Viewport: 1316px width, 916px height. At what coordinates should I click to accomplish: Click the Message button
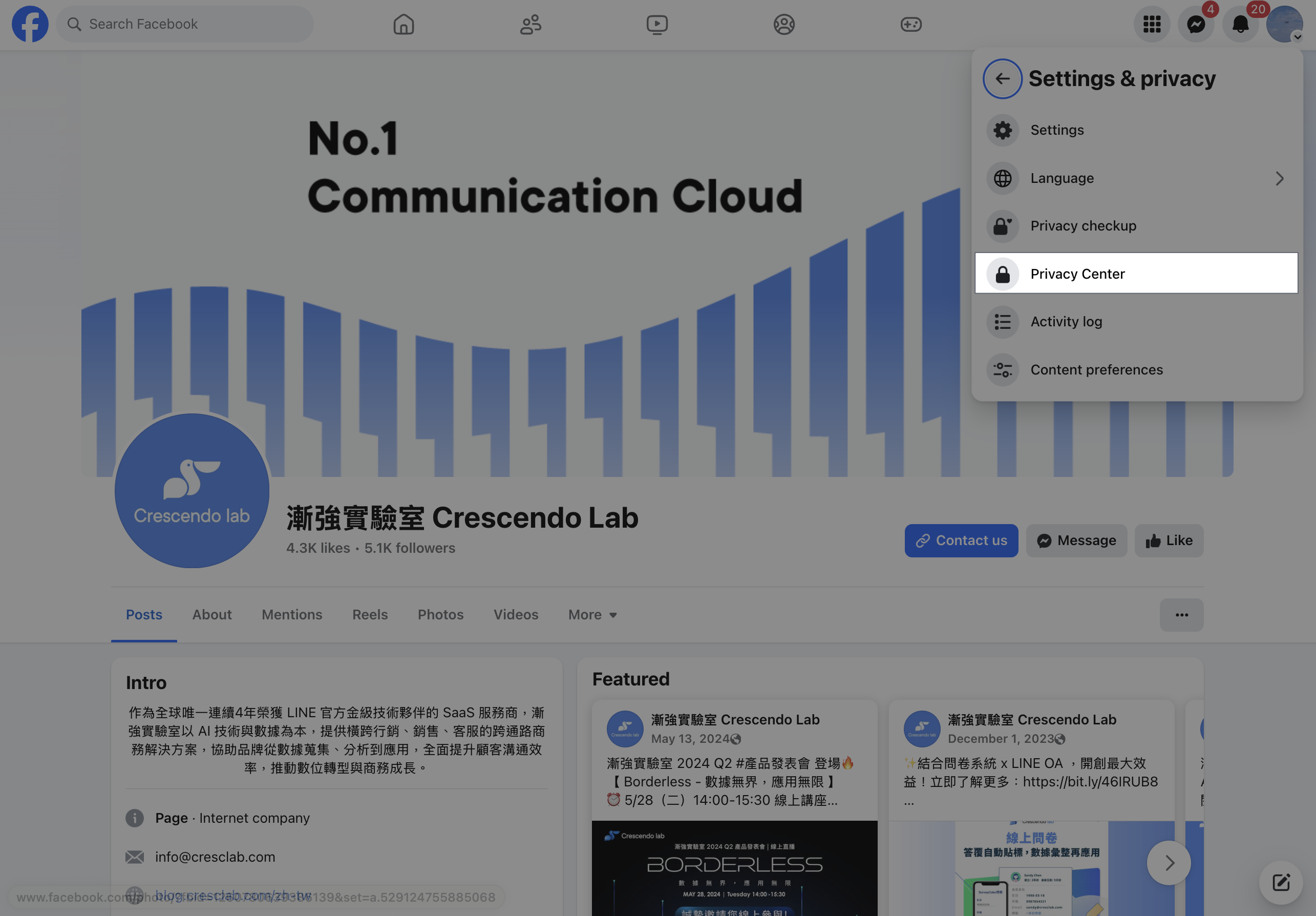tap(1076, 540)
